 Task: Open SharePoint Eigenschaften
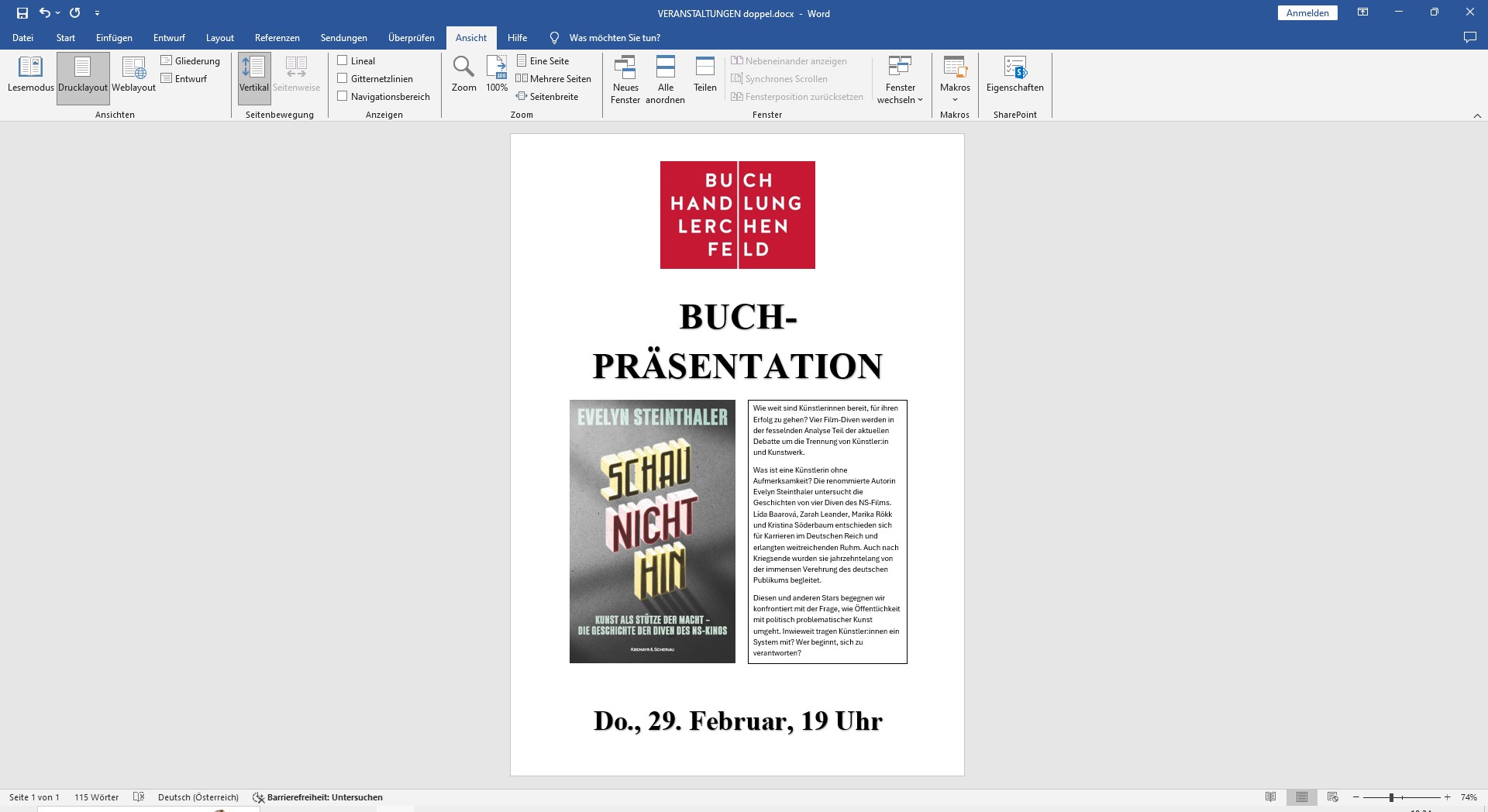point(1015,74)
